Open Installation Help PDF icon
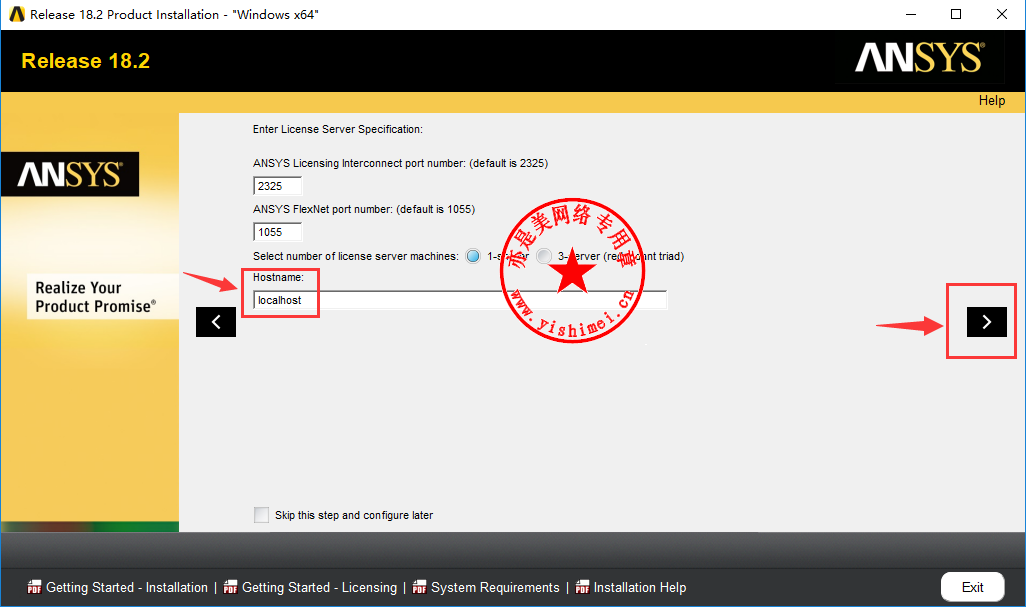Image resolution: width=1026 pixels, height=607 pixels. [x=582, y=587]
